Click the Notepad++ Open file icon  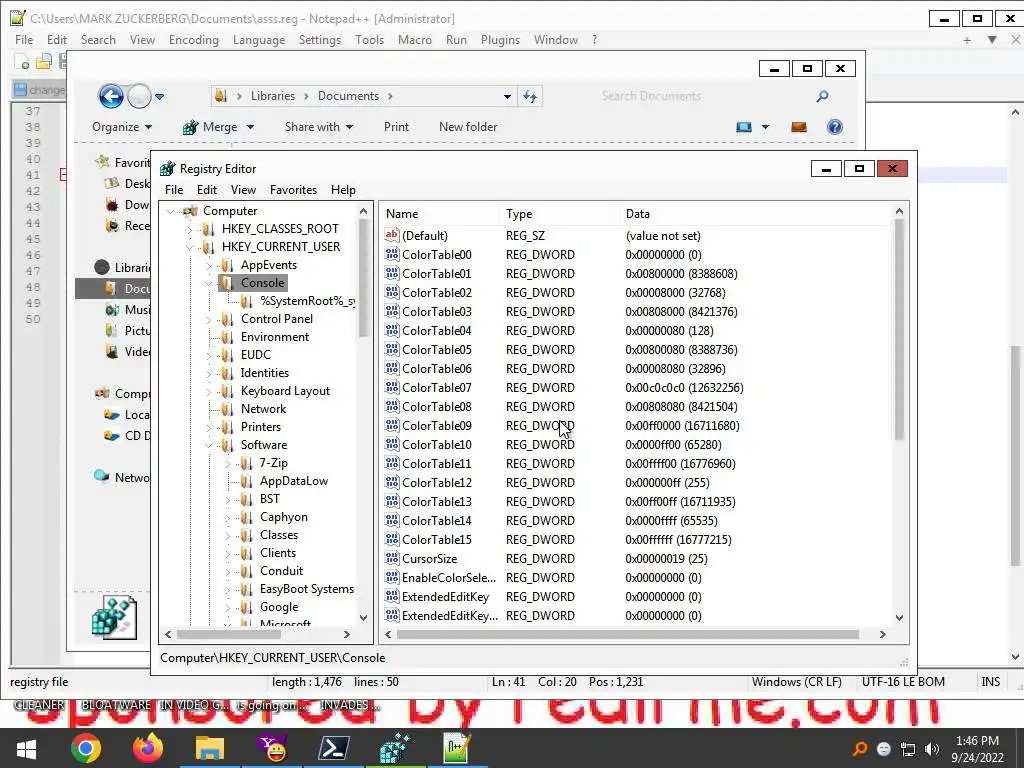(44, 62)
